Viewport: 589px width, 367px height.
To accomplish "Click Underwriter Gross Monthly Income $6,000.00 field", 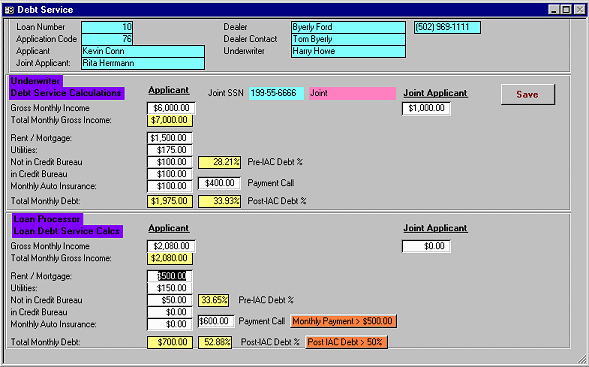I will click(x=171, y=108).
